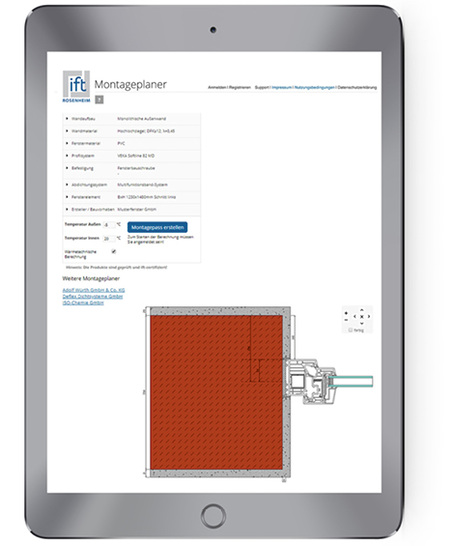Zoom out with the minus control

346,320
